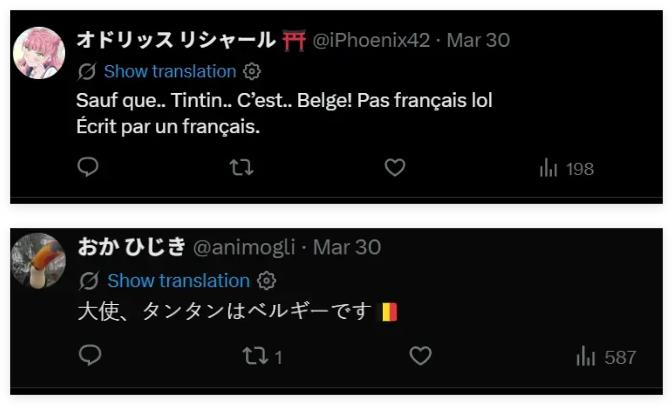Viewport: 672px width, 409px height.
Task: Open the Mar 30 timestamp on iPhoenix42 tweet
Action: click(478, 40)
